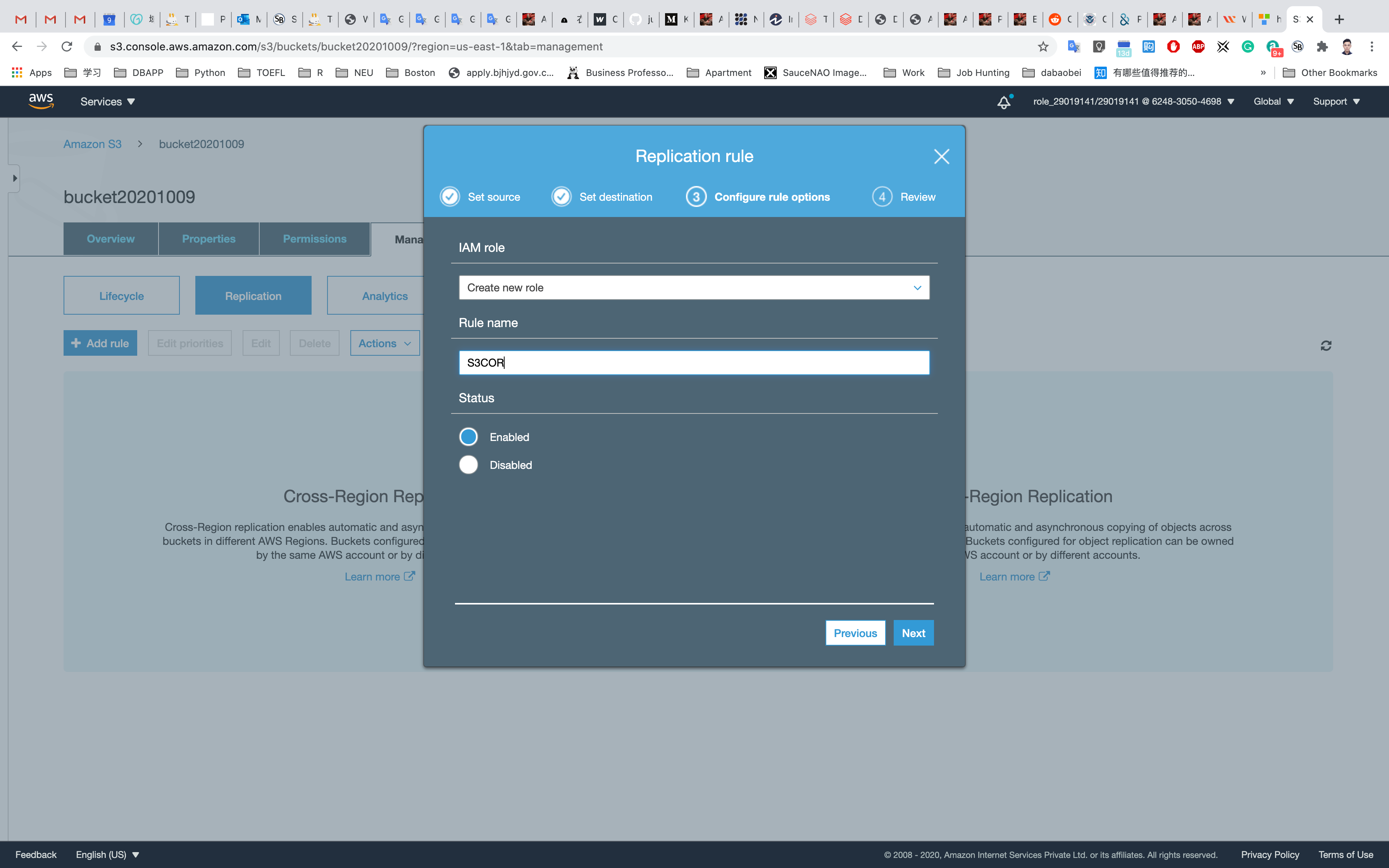This screenshot has width=1389, height=868.
Task: Select the Enabled status radio button
Action: pos(468,437)
